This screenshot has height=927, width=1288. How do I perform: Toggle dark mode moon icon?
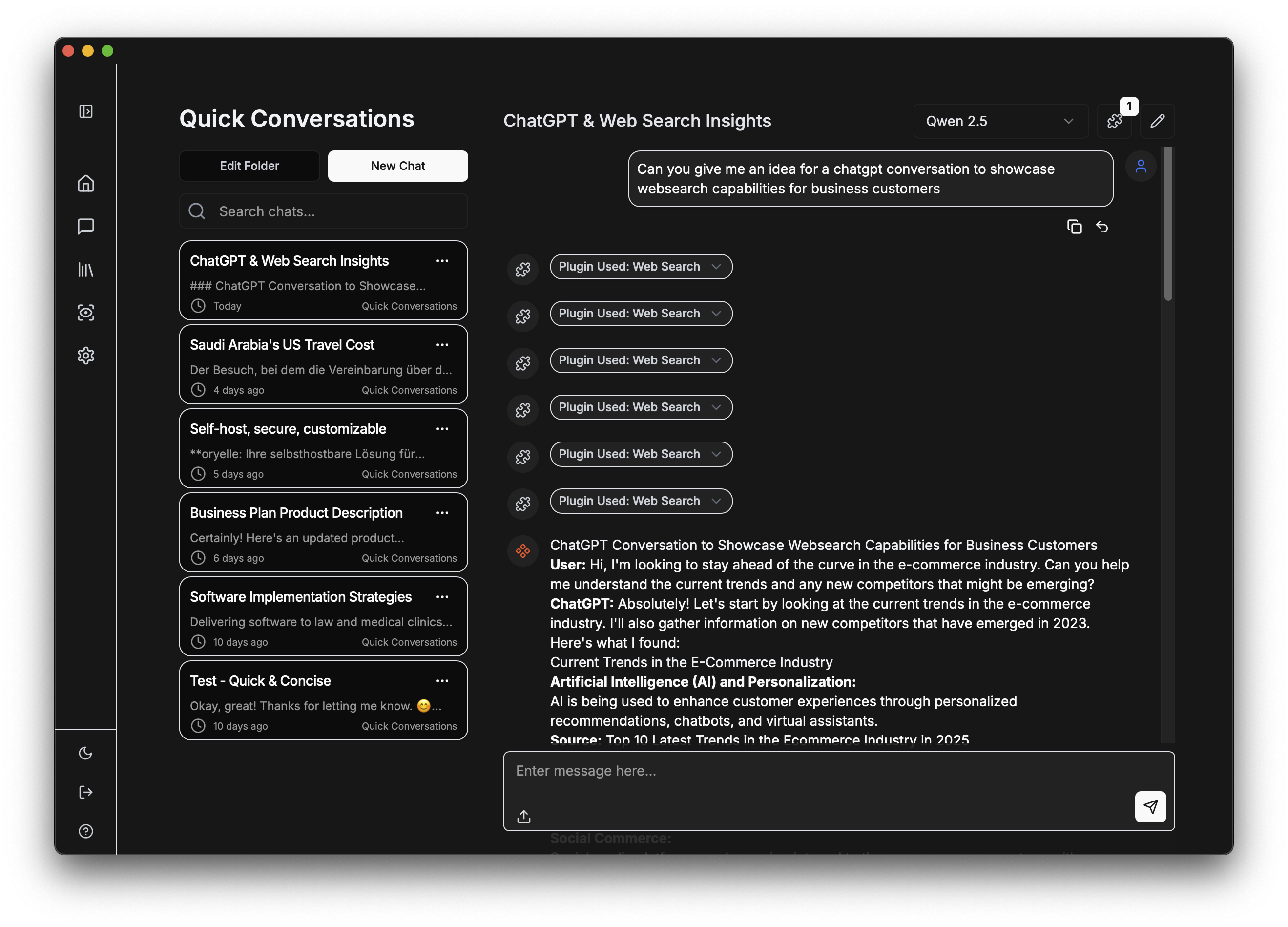click(86, 753)
